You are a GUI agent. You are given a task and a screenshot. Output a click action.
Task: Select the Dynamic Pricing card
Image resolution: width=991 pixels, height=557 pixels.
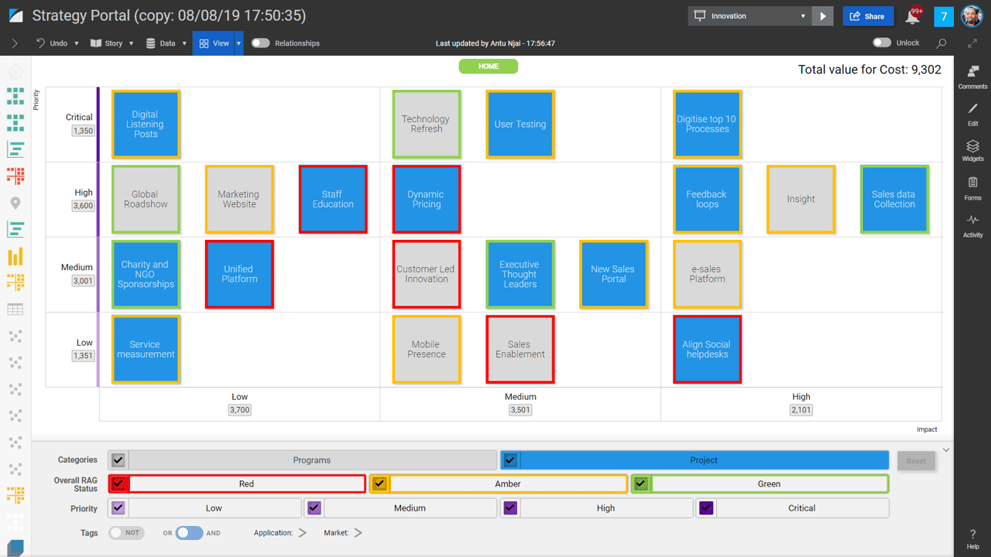click(426, 199)
